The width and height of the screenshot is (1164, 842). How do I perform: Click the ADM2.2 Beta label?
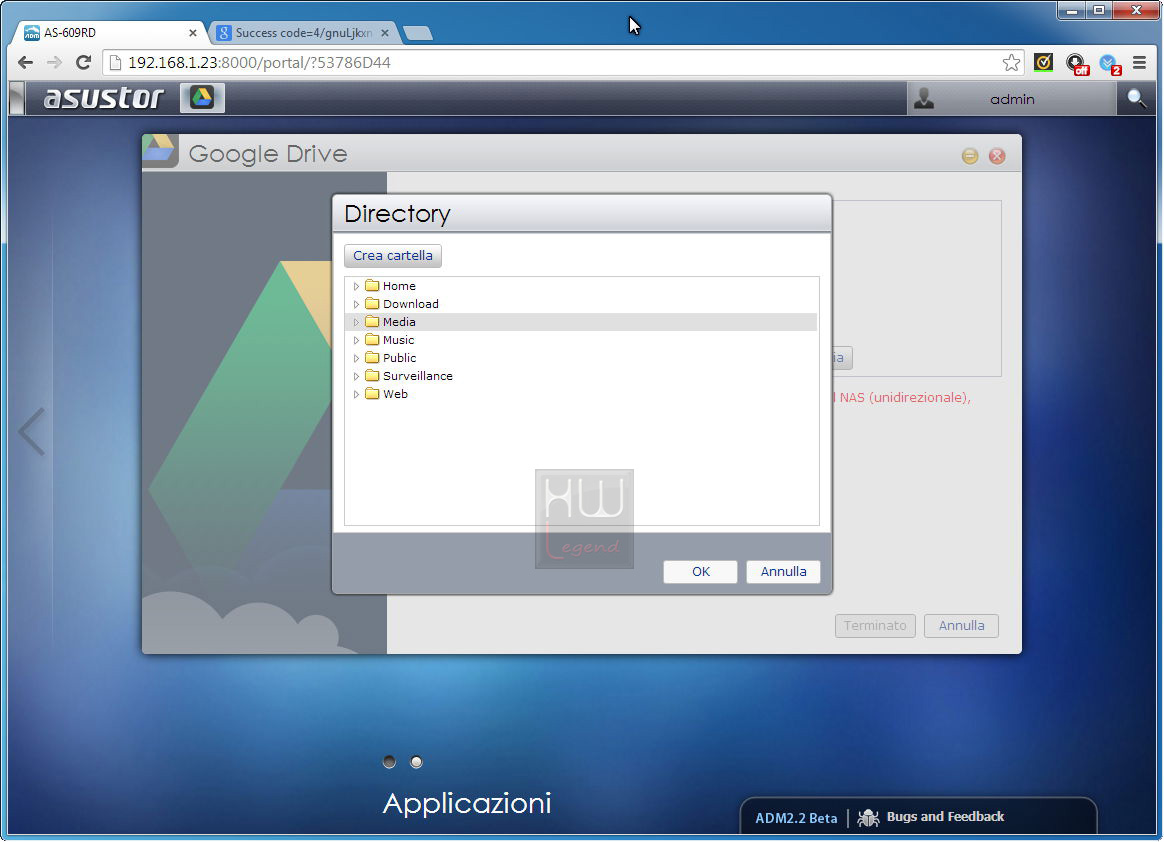tap(796, 818)
